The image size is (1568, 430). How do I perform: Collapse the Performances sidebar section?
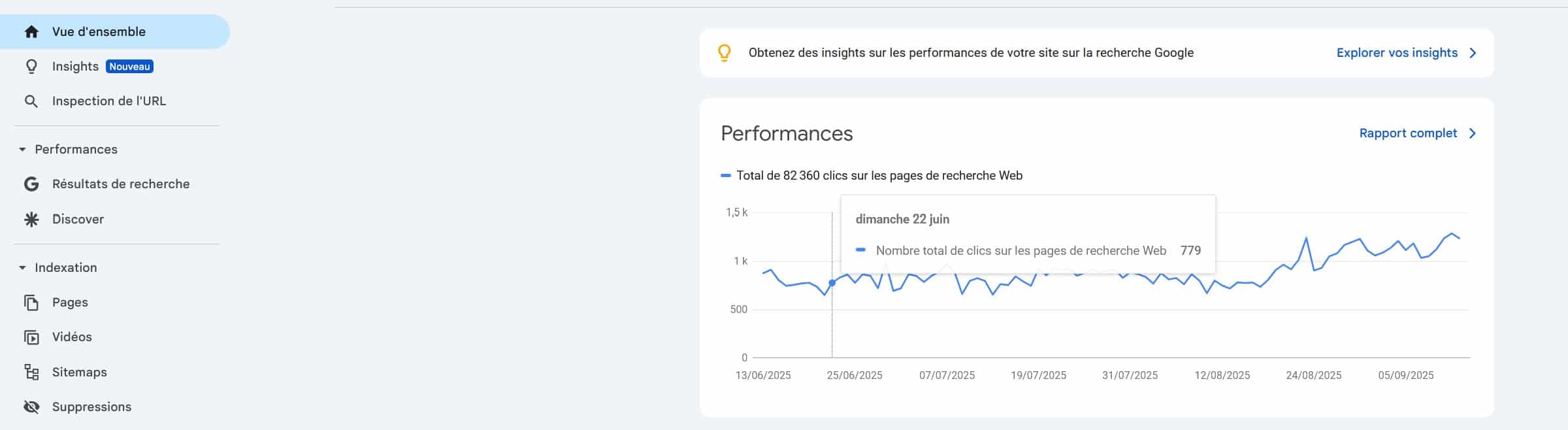click(22, 150)
